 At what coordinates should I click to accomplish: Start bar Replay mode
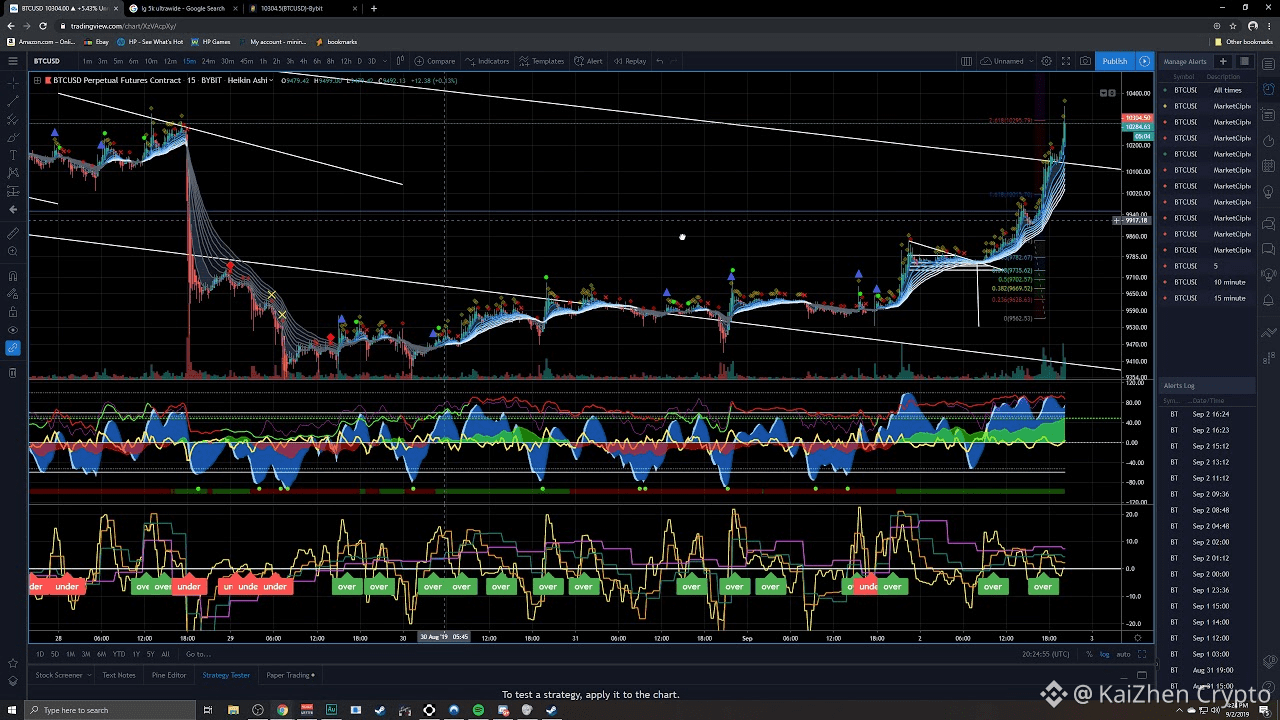630,61
